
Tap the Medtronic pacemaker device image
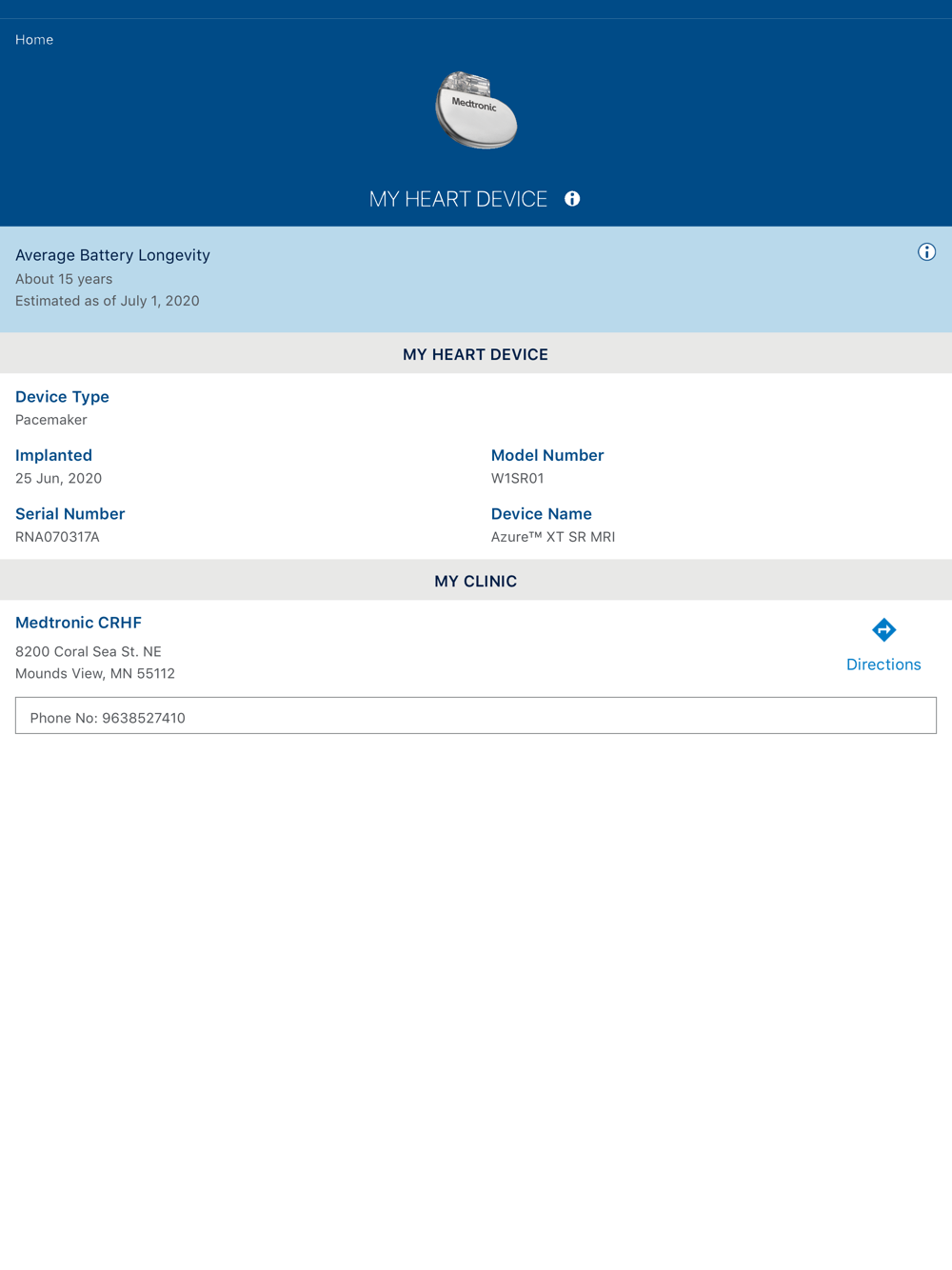[x=476, y=109]
